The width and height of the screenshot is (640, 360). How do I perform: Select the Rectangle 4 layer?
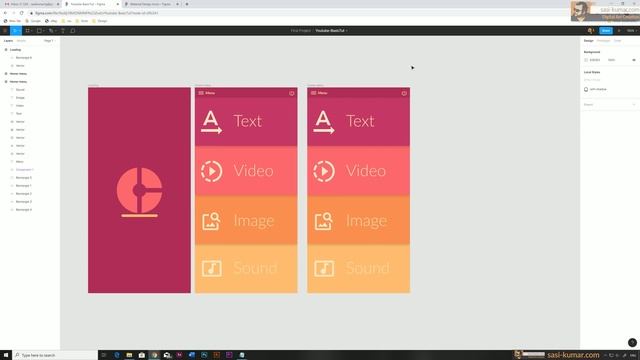click(24, 210)
